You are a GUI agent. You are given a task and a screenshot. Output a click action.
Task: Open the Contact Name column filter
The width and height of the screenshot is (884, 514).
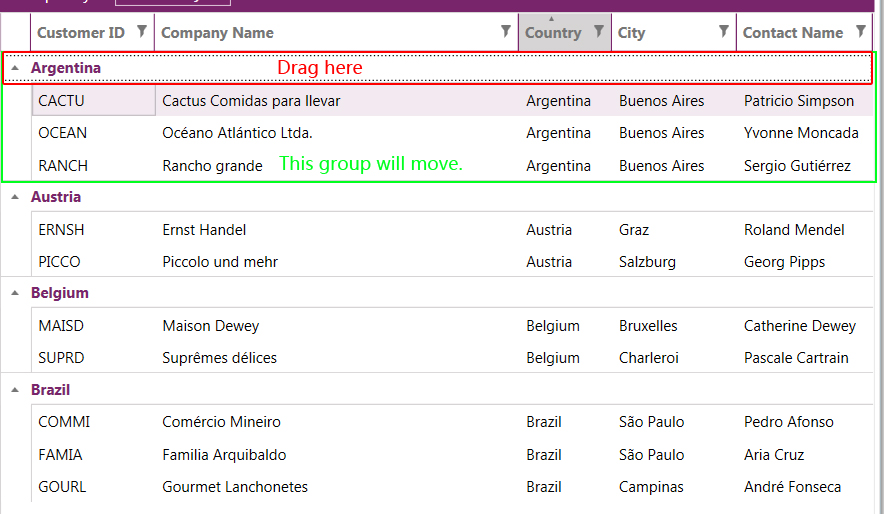[x=861, y=31]
